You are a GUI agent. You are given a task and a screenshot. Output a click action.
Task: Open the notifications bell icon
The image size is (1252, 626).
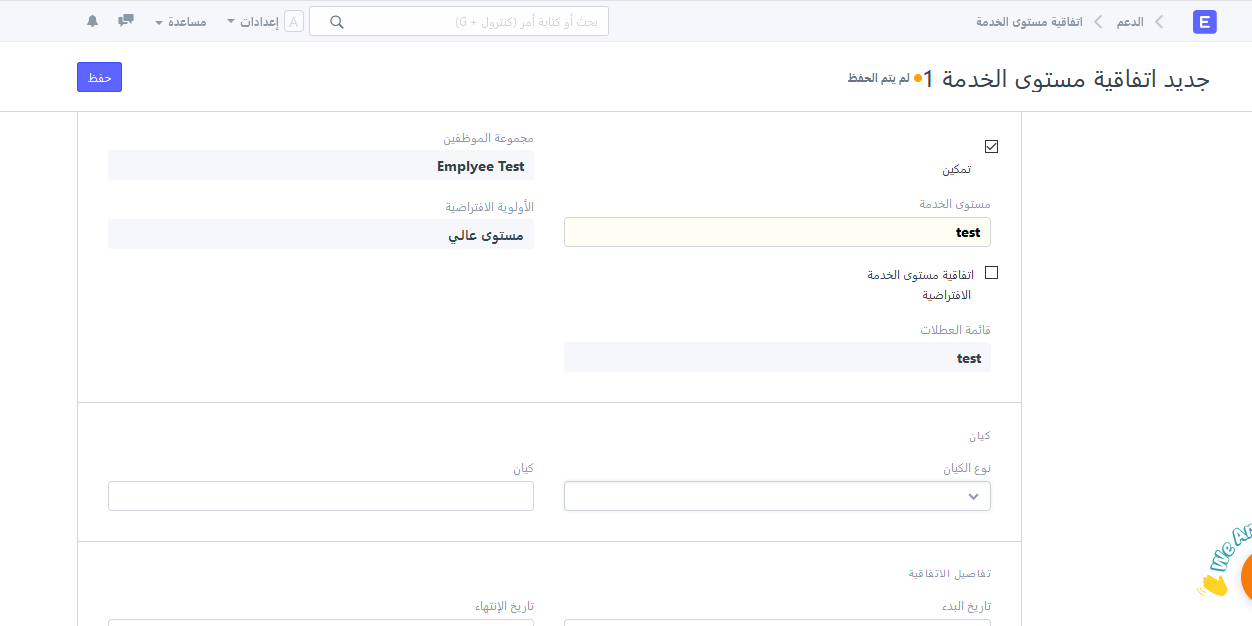[93, 21]
